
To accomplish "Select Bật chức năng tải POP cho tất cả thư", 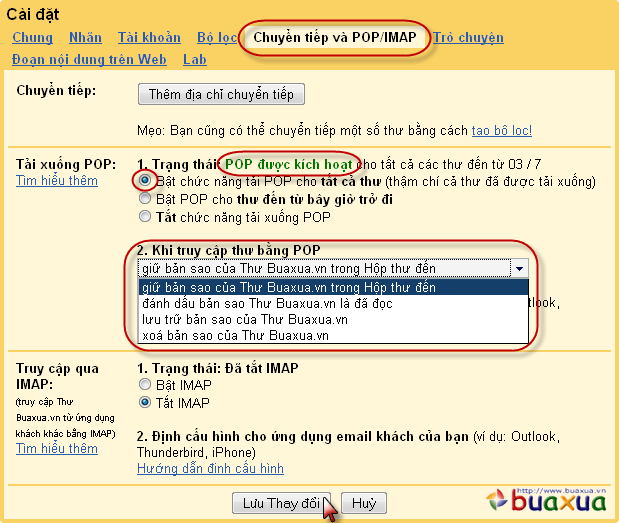I will [145, 180].
